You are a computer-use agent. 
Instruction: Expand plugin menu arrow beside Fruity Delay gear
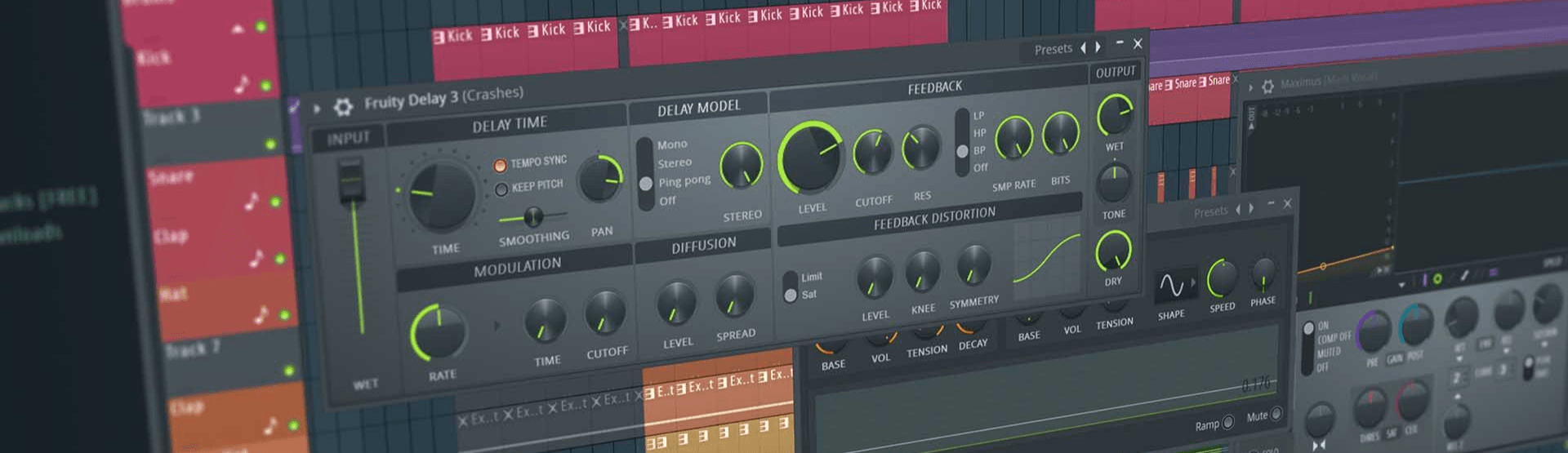317,108
